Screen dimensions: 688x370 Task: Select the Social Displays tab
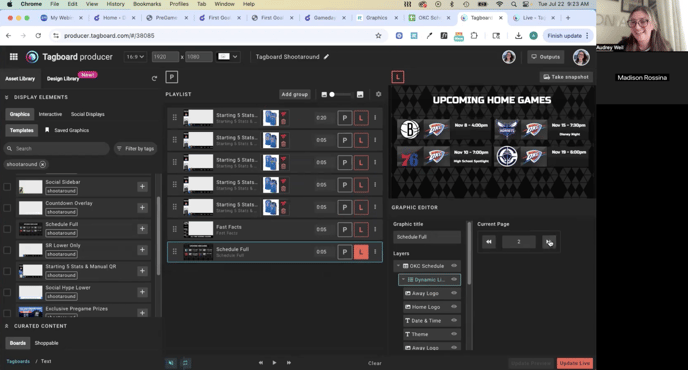88,114
